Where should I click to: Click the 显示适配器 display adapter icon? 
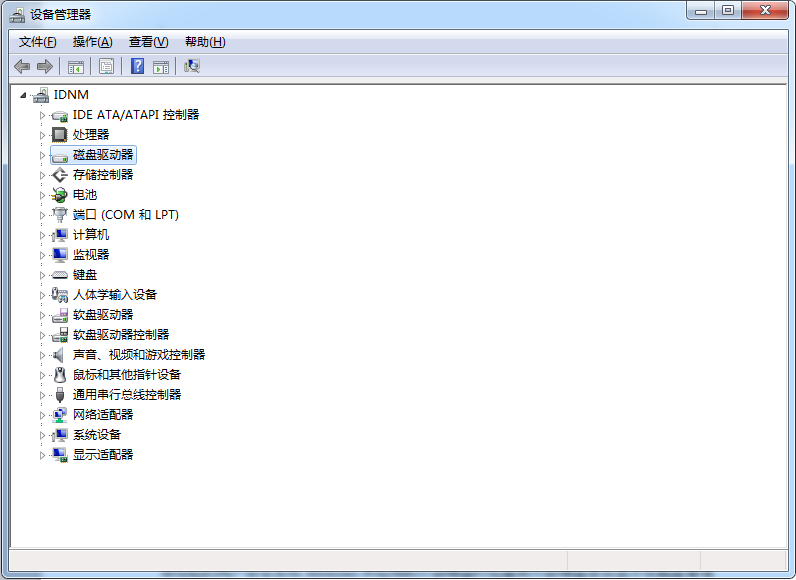tap(60, 455)
